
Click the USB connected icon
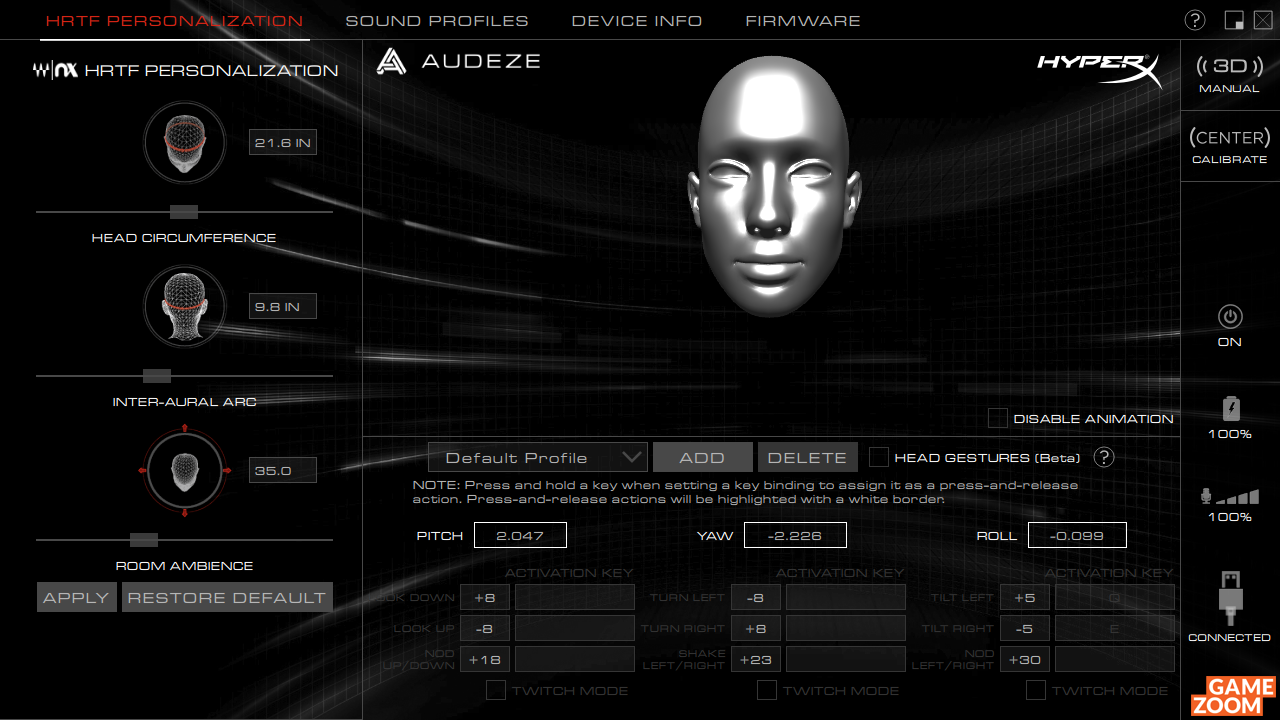(x=1230, y=597)
